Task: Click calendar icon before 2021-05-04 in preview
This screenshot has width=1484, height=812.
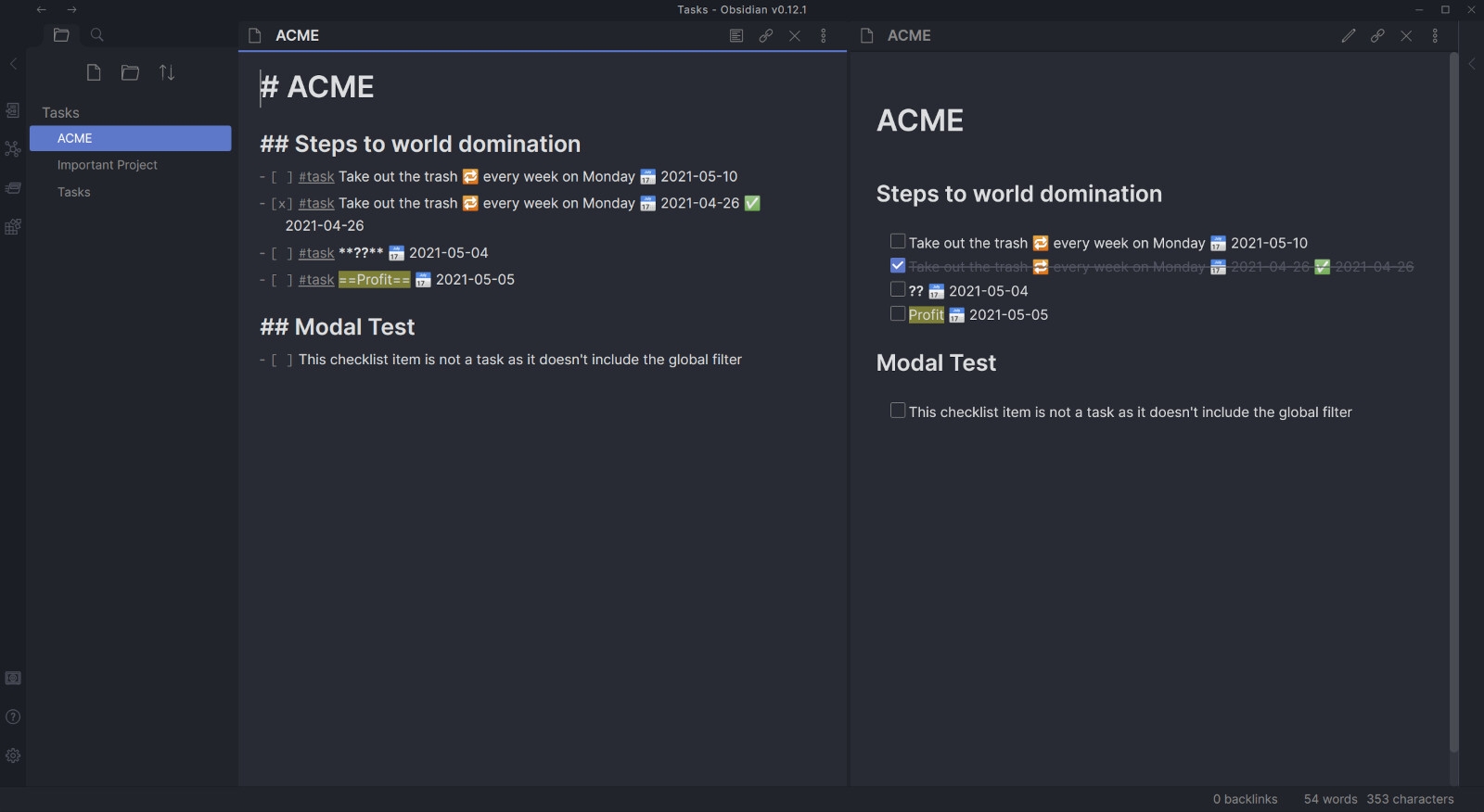Action: point(936,291)
